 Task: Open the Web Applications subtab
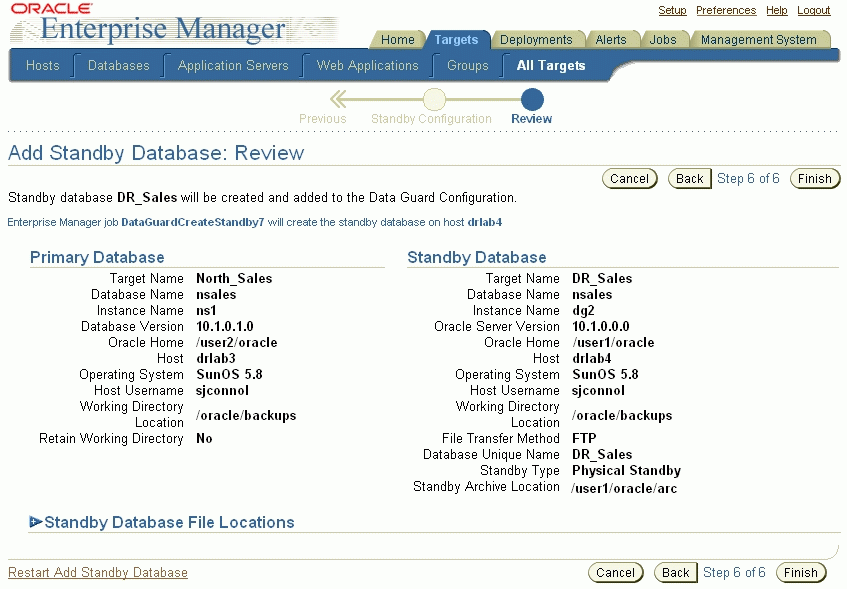tap(367, 66)
